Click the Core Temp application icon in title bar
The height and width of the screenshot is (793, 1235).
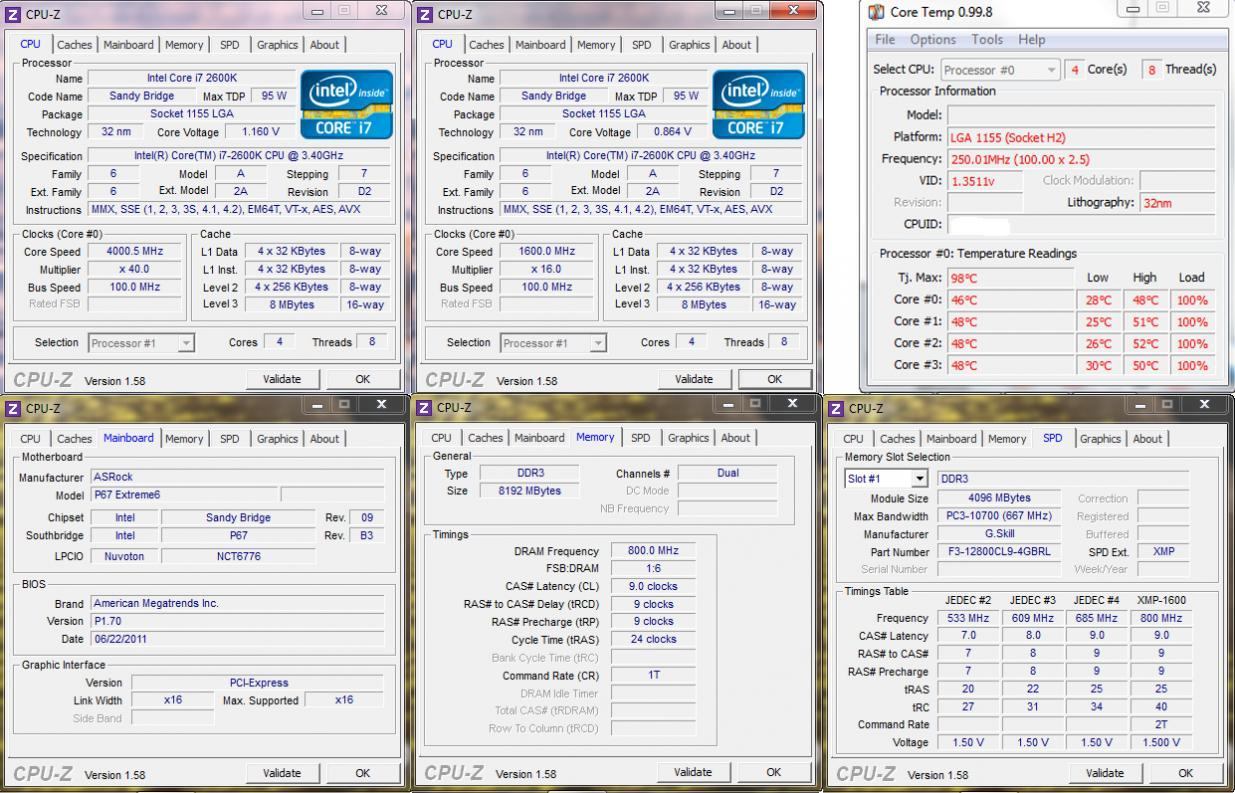tap(877, 12)
